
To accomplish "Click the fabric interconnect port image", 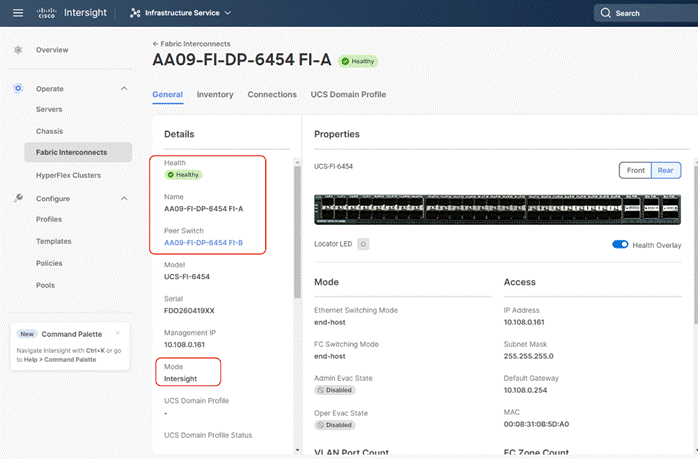I will (x=497, y=209).
